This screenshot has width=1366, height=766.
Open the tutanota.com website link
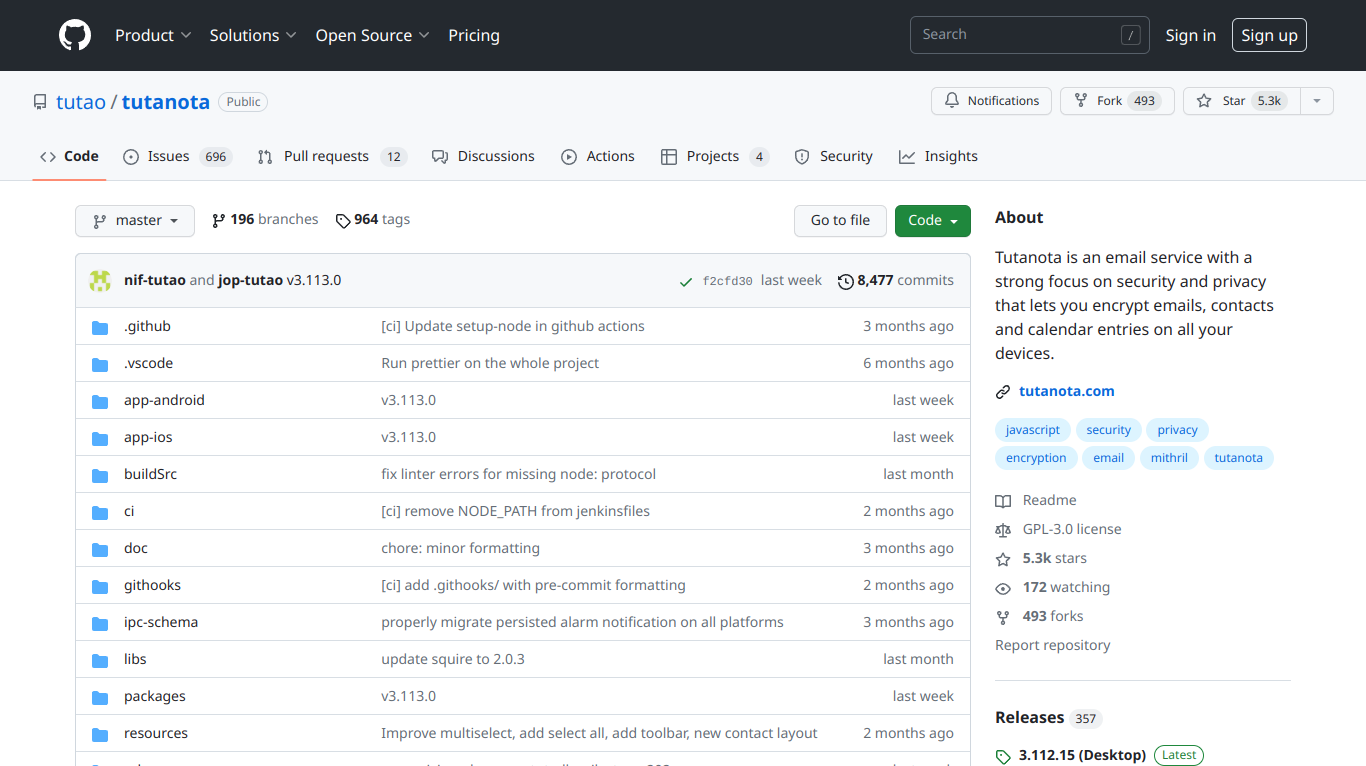point(1066,391)
